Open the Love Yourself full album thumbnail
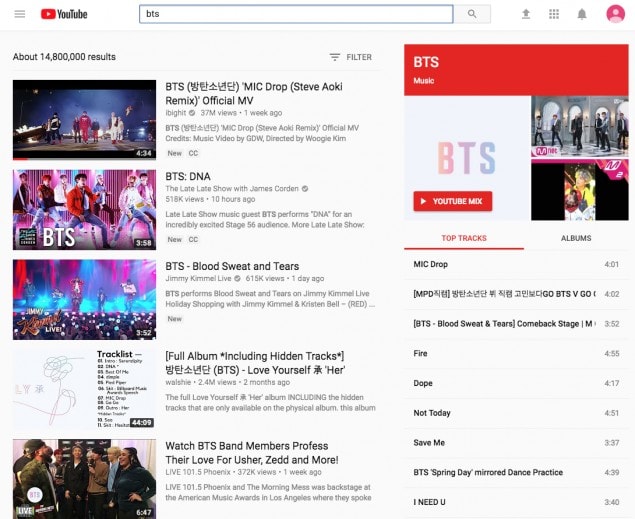This screenshot has height=519, width=635. point(84,387)
